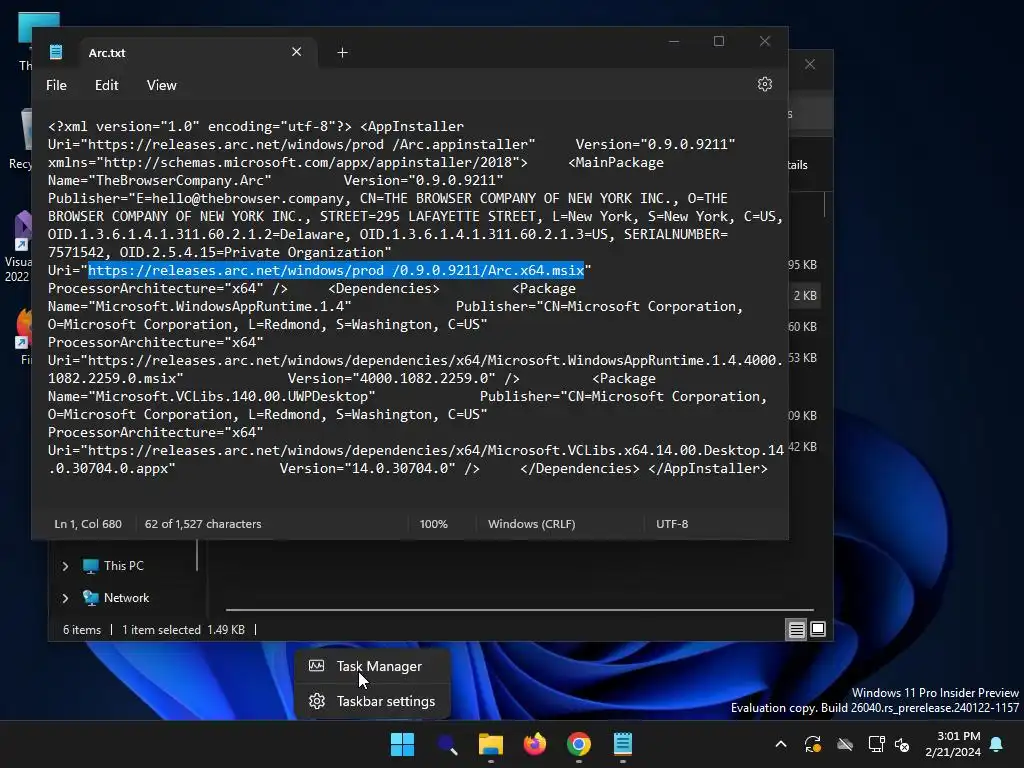This screenshot has width=1024, height=768.
Task: Click the Notepad app icon in title bar
Action: (x=56, y=52)
